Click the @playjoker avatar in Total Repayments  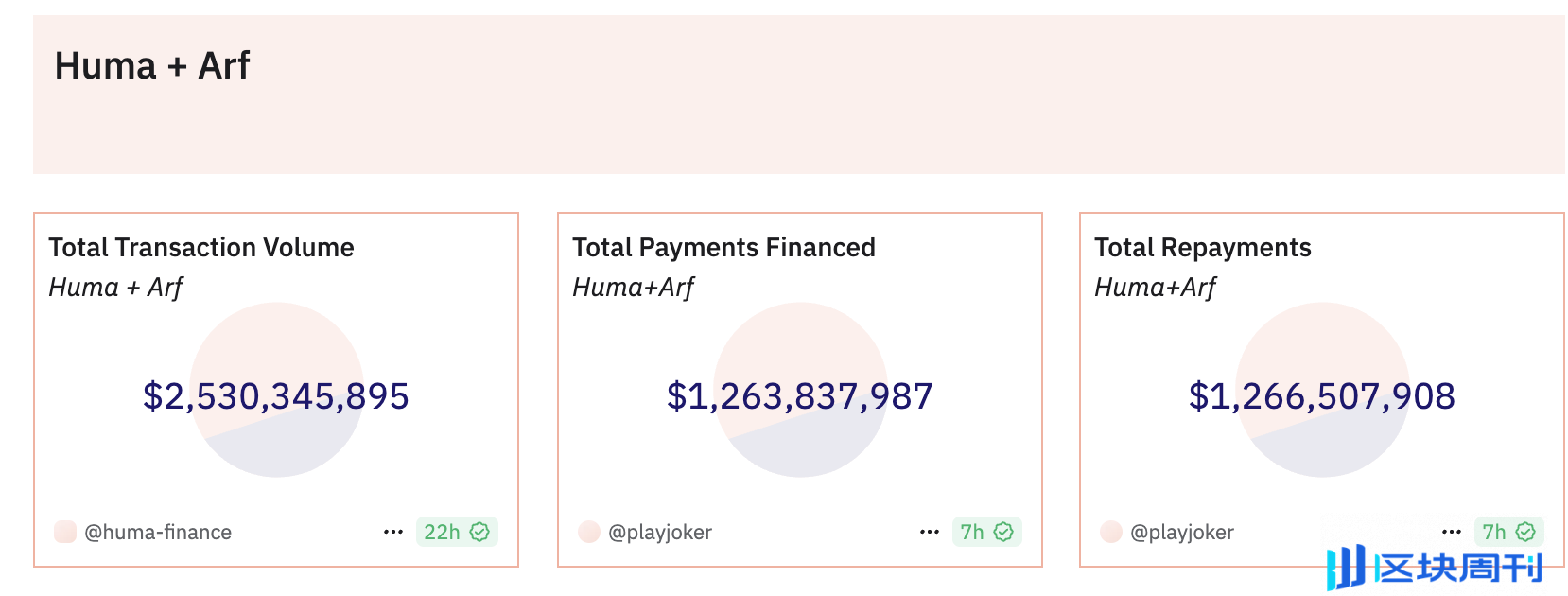[x=1111, y=532]
